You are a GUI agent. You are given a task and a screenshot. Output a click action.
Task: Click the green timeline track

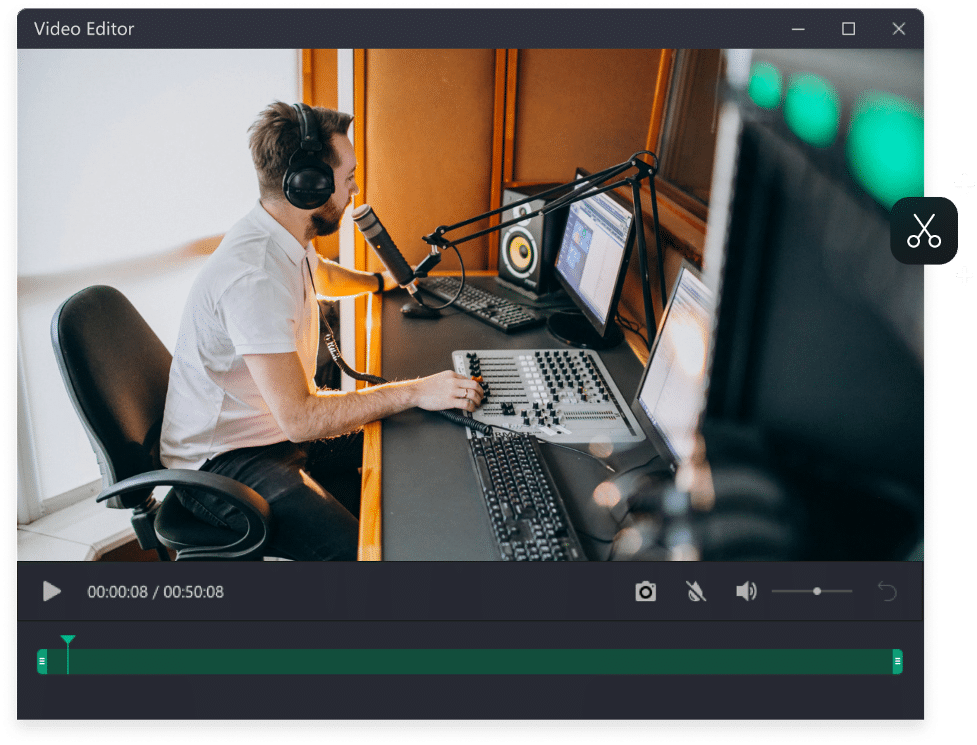pyautogui.click(x=470, y=659)
